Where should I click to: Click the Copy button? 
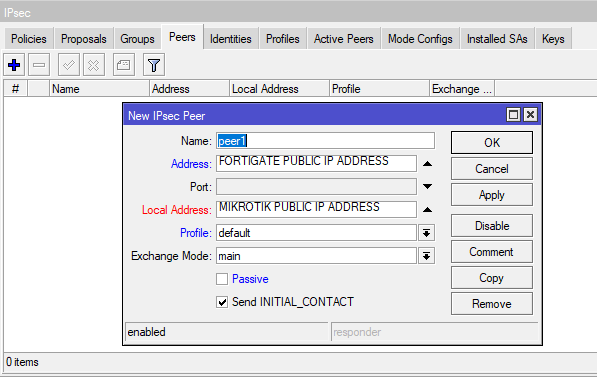click(x=492, y=278)
